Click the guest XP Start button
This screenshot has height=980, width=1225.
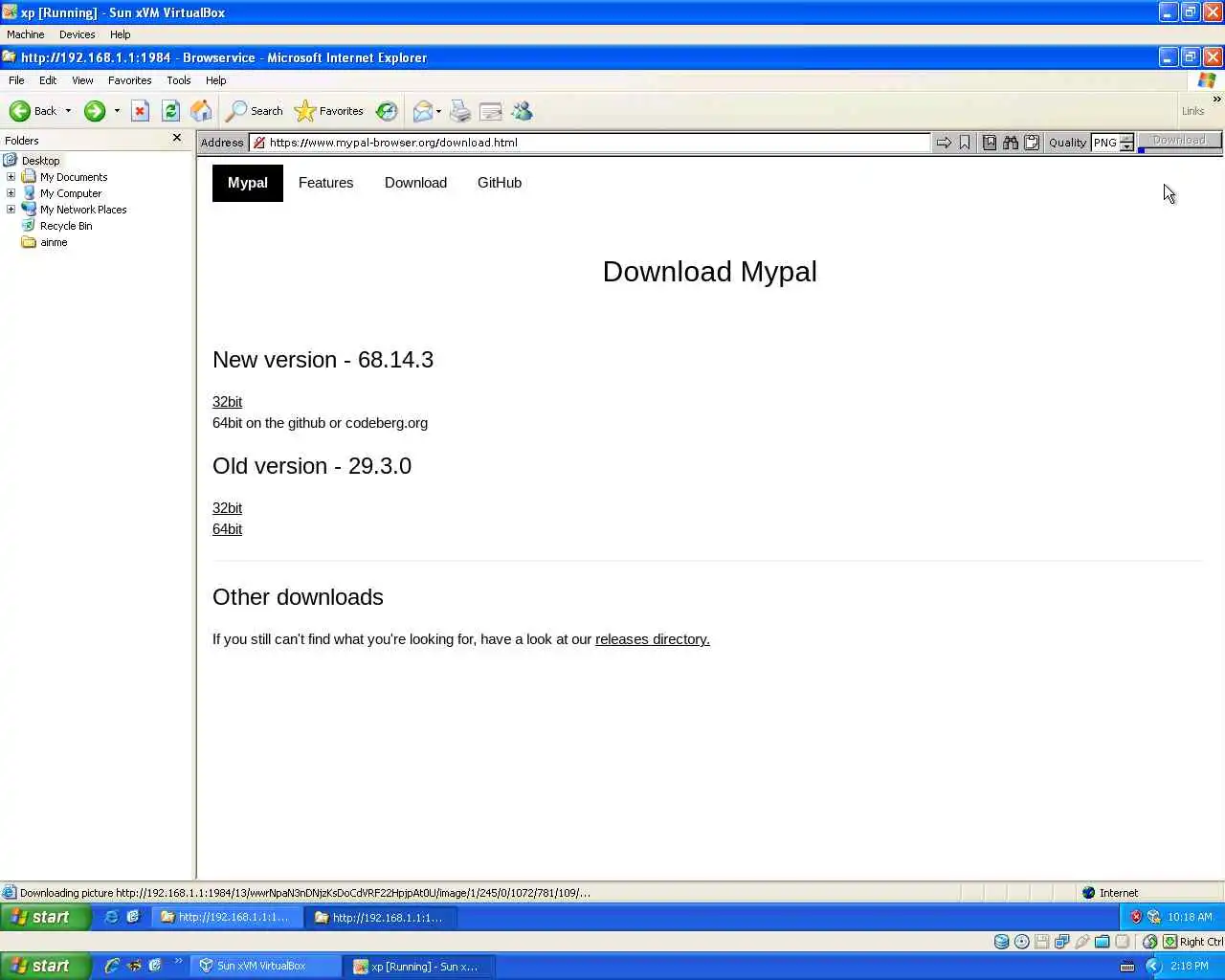pos(46,917)
